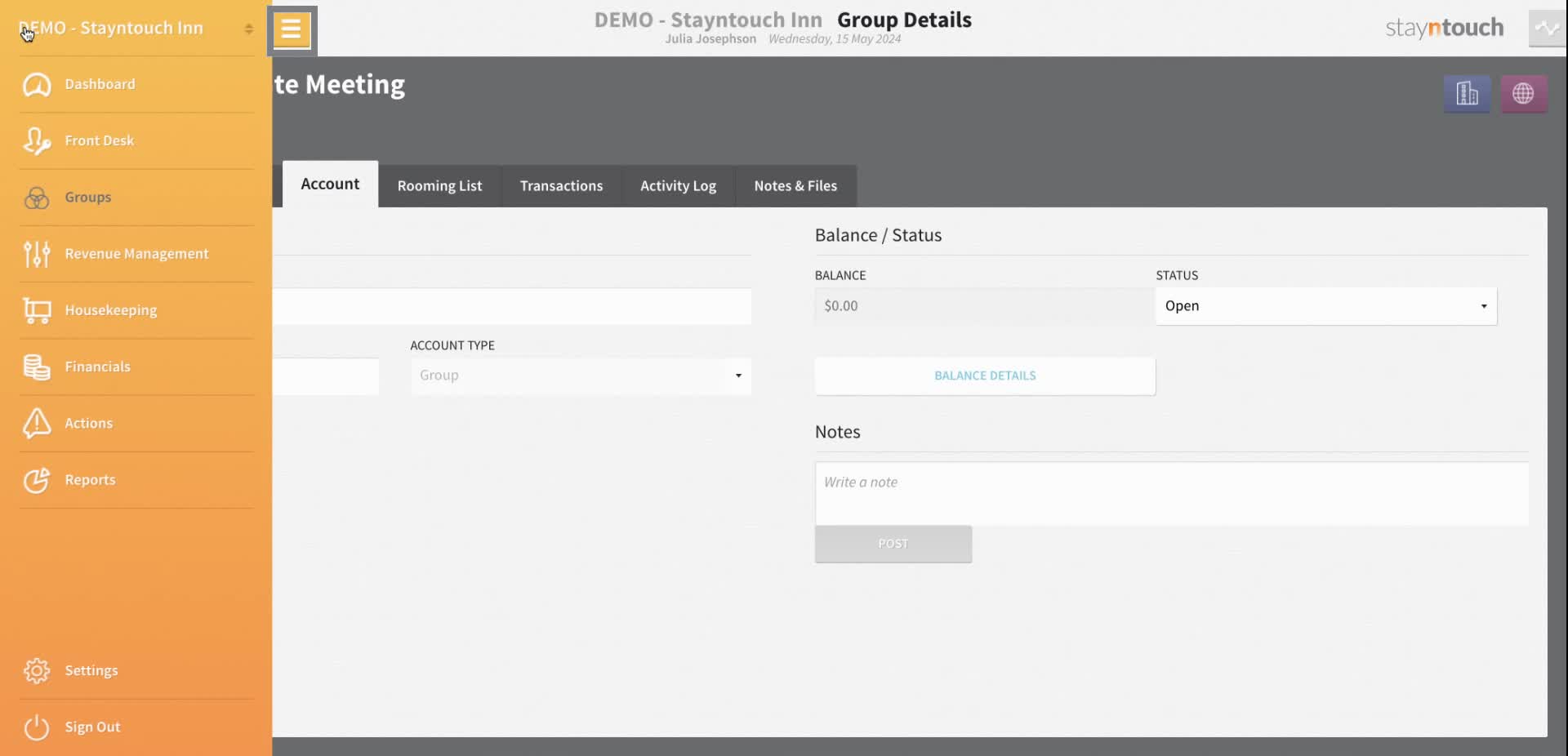The height and width of the screenshot is (756, 1568).
Task: Navigate to Financials in sidebar
Action: tap(136, 367)
